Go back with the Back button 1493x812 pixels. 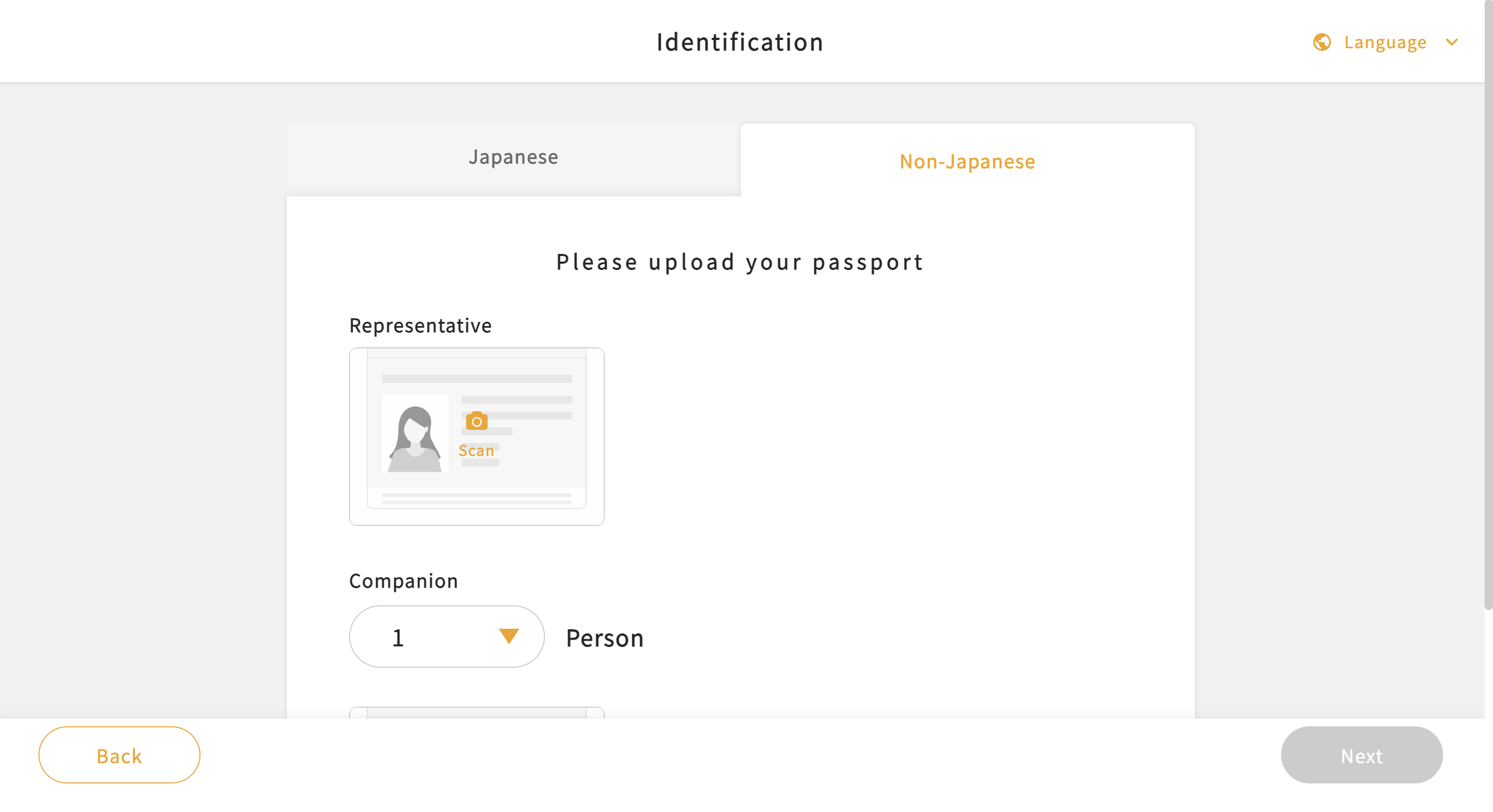[119, 755]
